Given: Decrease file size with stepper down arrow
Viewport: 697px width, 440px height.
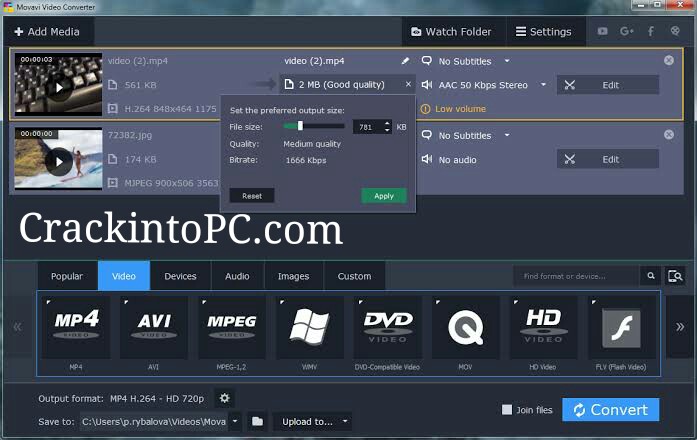Looking at the screenshot, I should 387,131.
